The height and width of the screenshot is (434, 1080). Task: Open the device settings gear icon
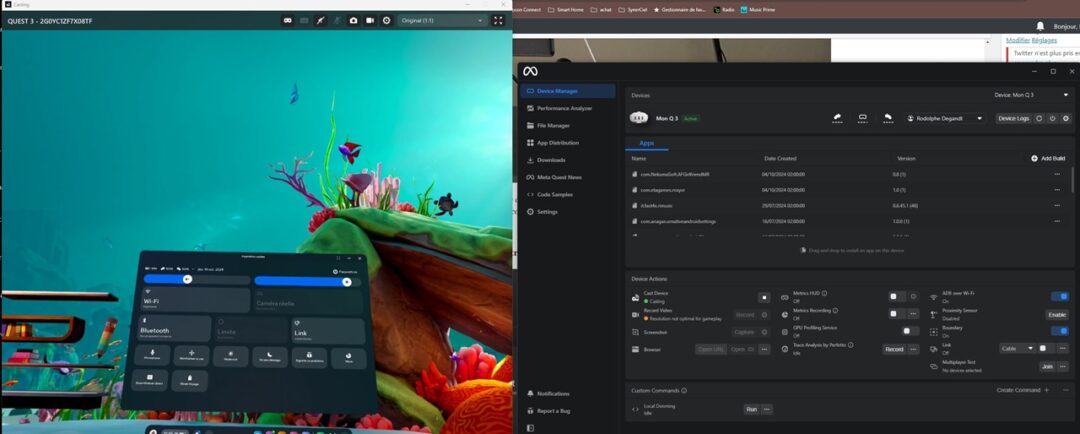pyautogui.click(x=1066, y=118)
